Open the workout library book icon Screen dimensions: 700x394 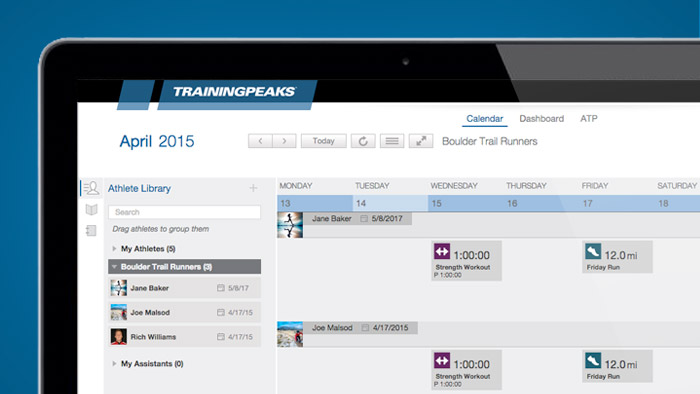[92, 209]
